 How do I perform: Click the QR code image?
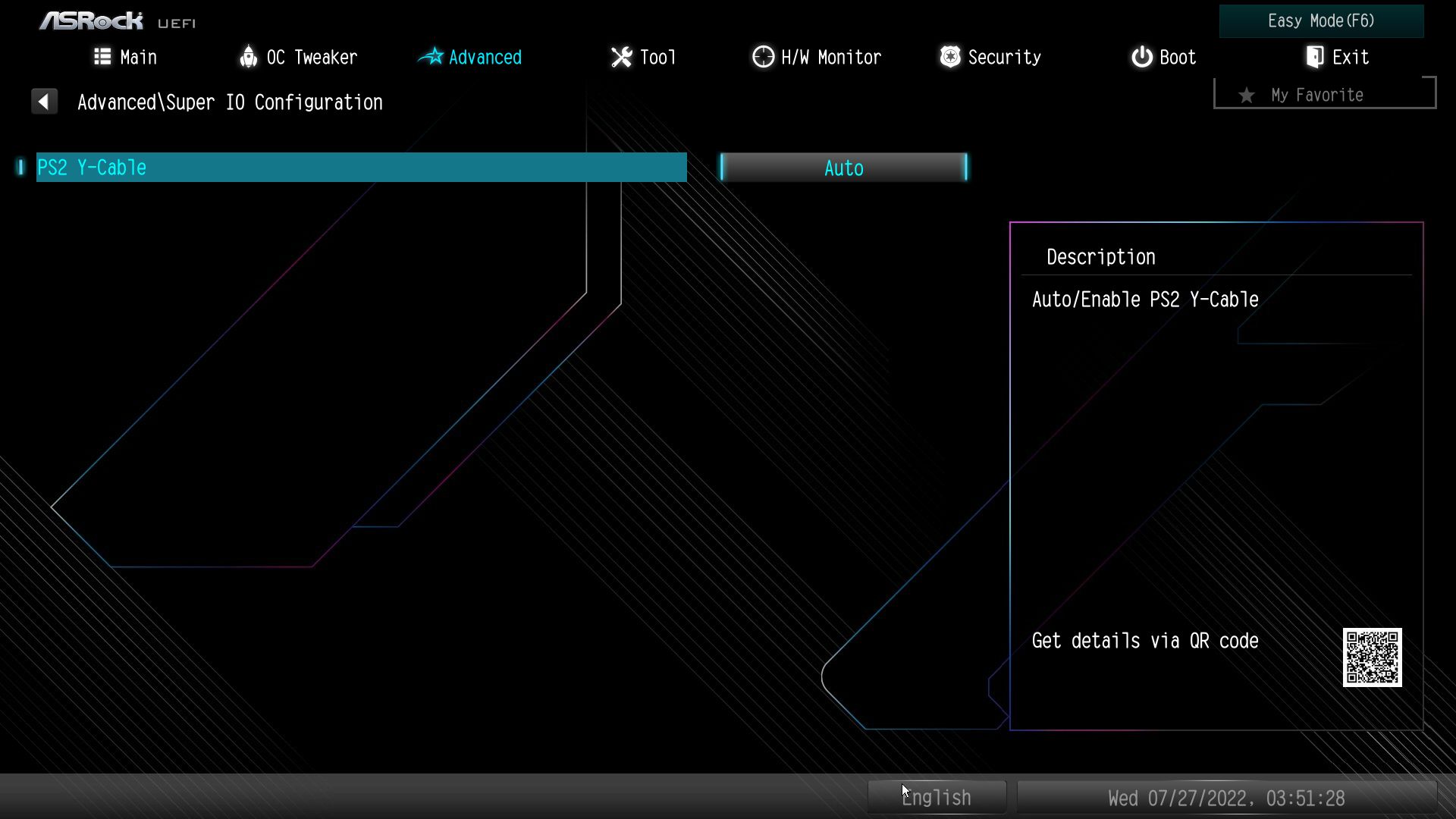click(1372, 657)
